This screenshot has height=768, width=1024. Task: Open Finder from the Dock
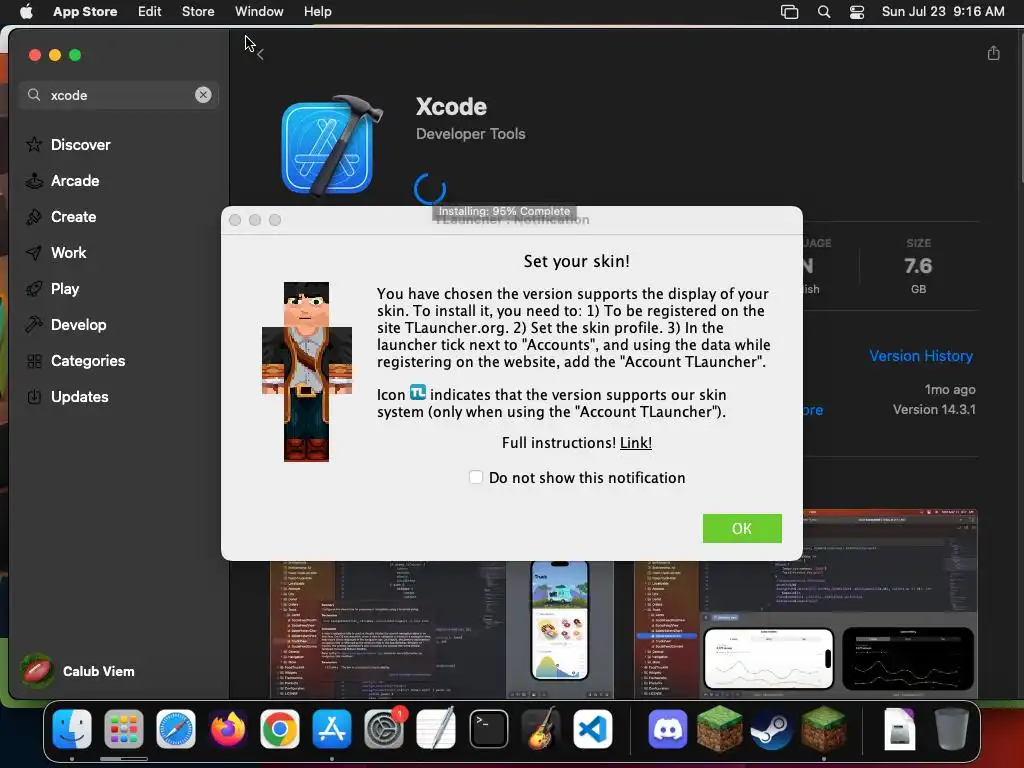point(72,729)
